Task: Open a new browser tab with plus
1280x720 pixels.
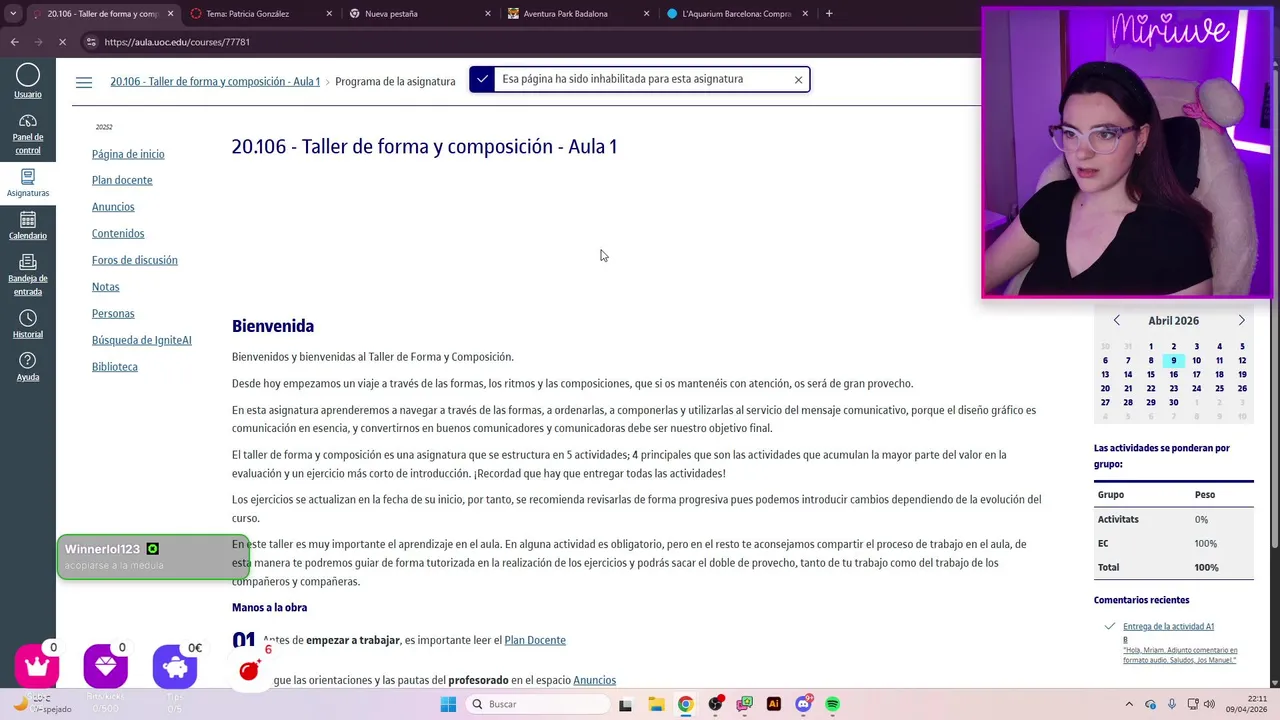Action: pos(829,14)
